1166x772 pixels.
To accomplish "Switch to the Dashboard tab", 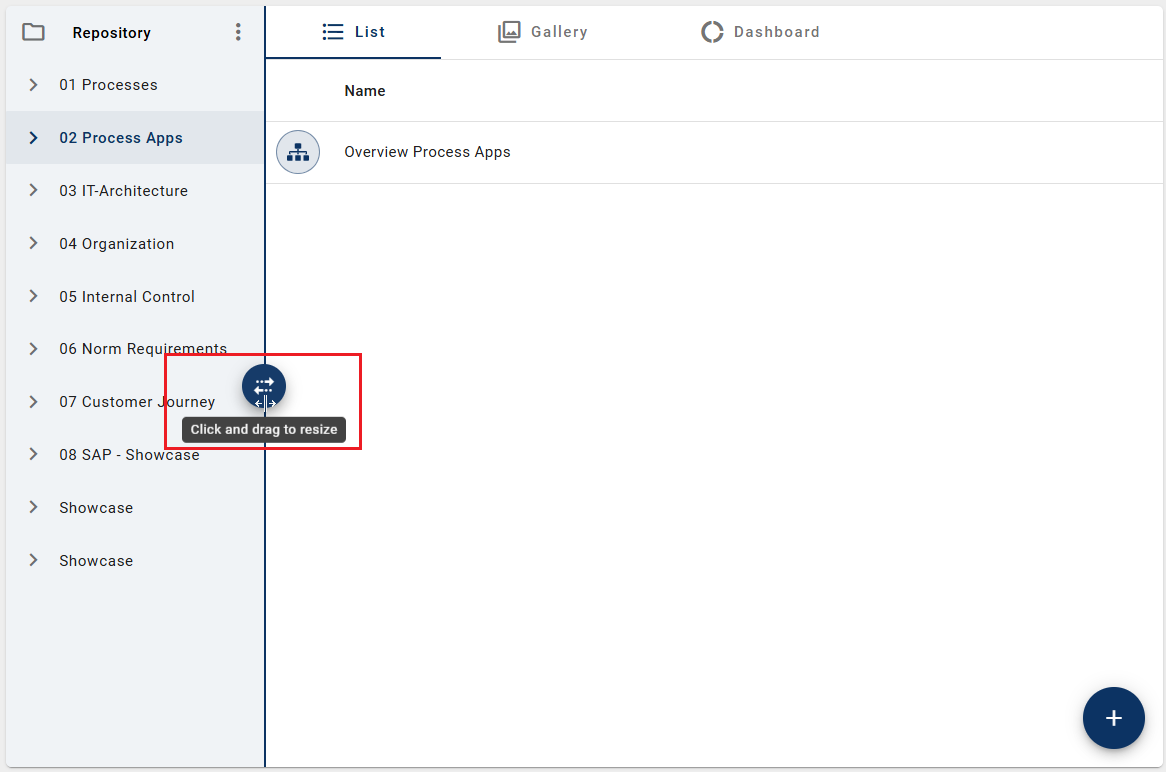I will pos(759,32).
